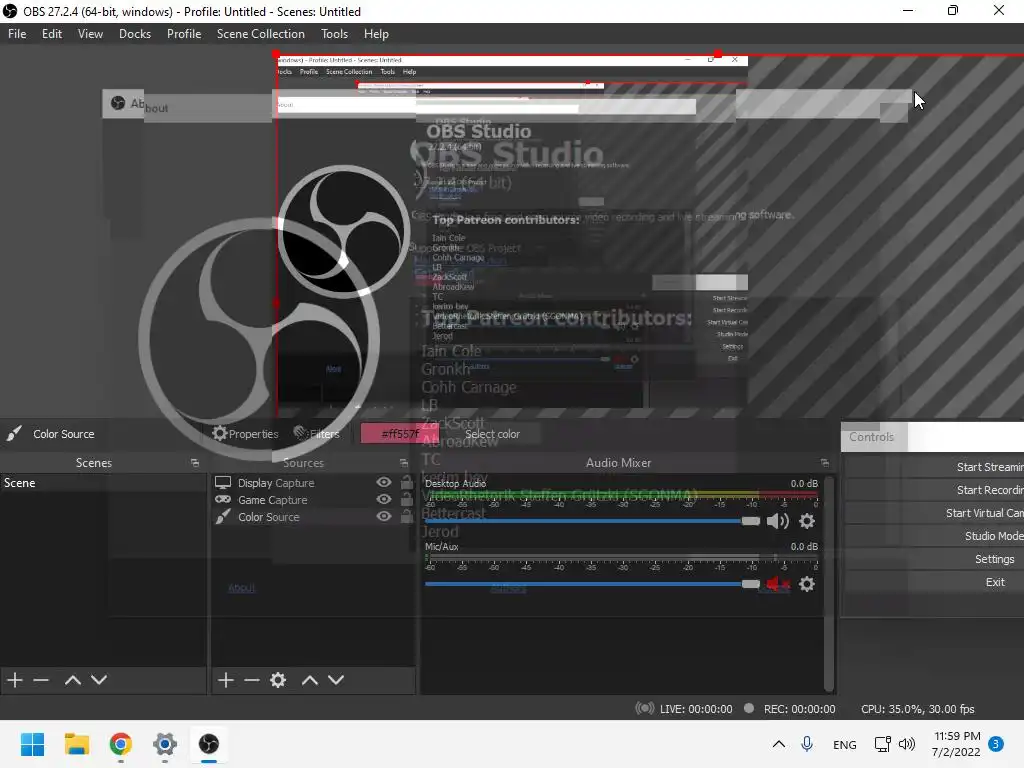Mute Desktop Audio speaker

coord(777,520)
